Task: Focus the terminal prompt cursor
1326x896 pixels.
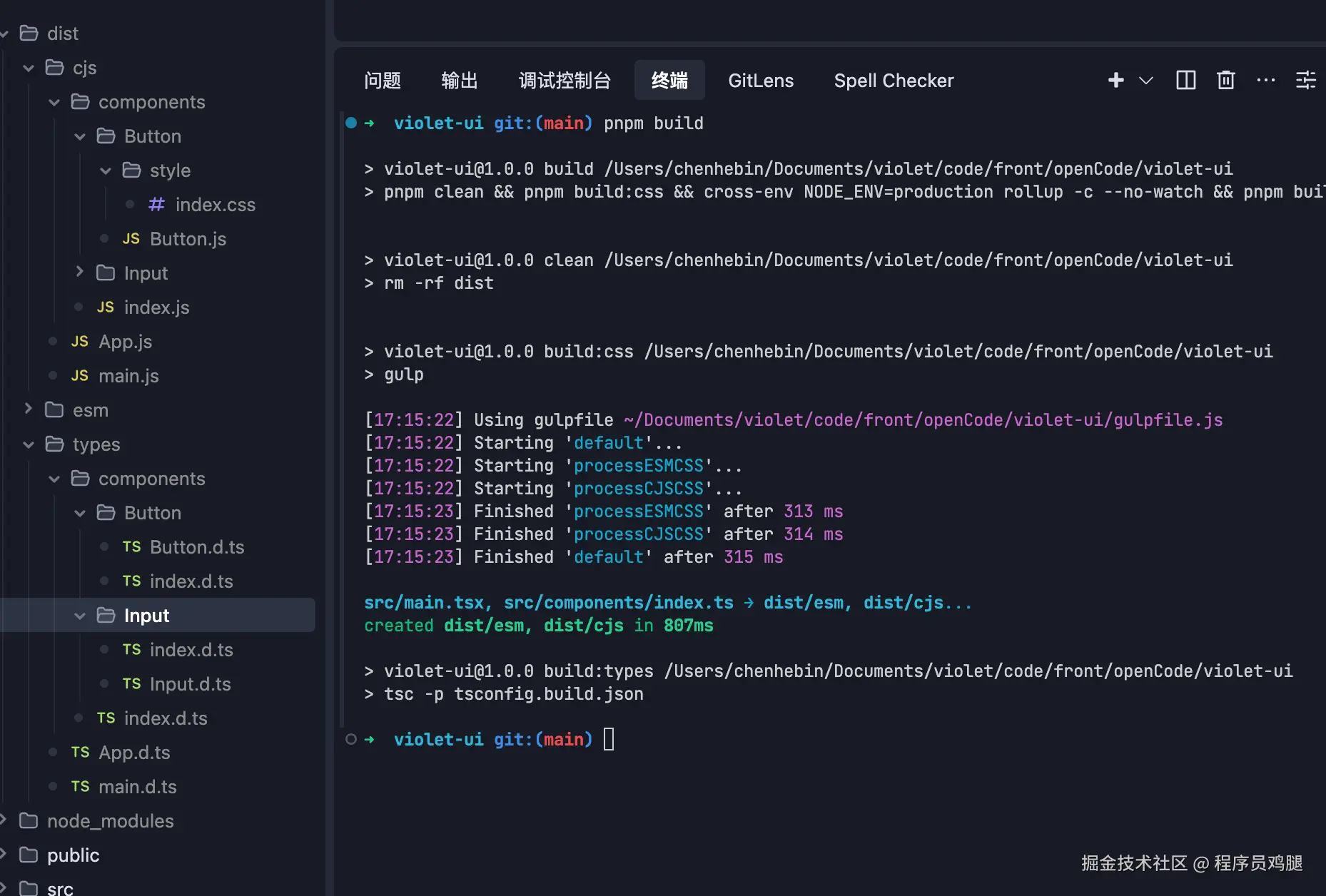Action: (x=609, y=739)
